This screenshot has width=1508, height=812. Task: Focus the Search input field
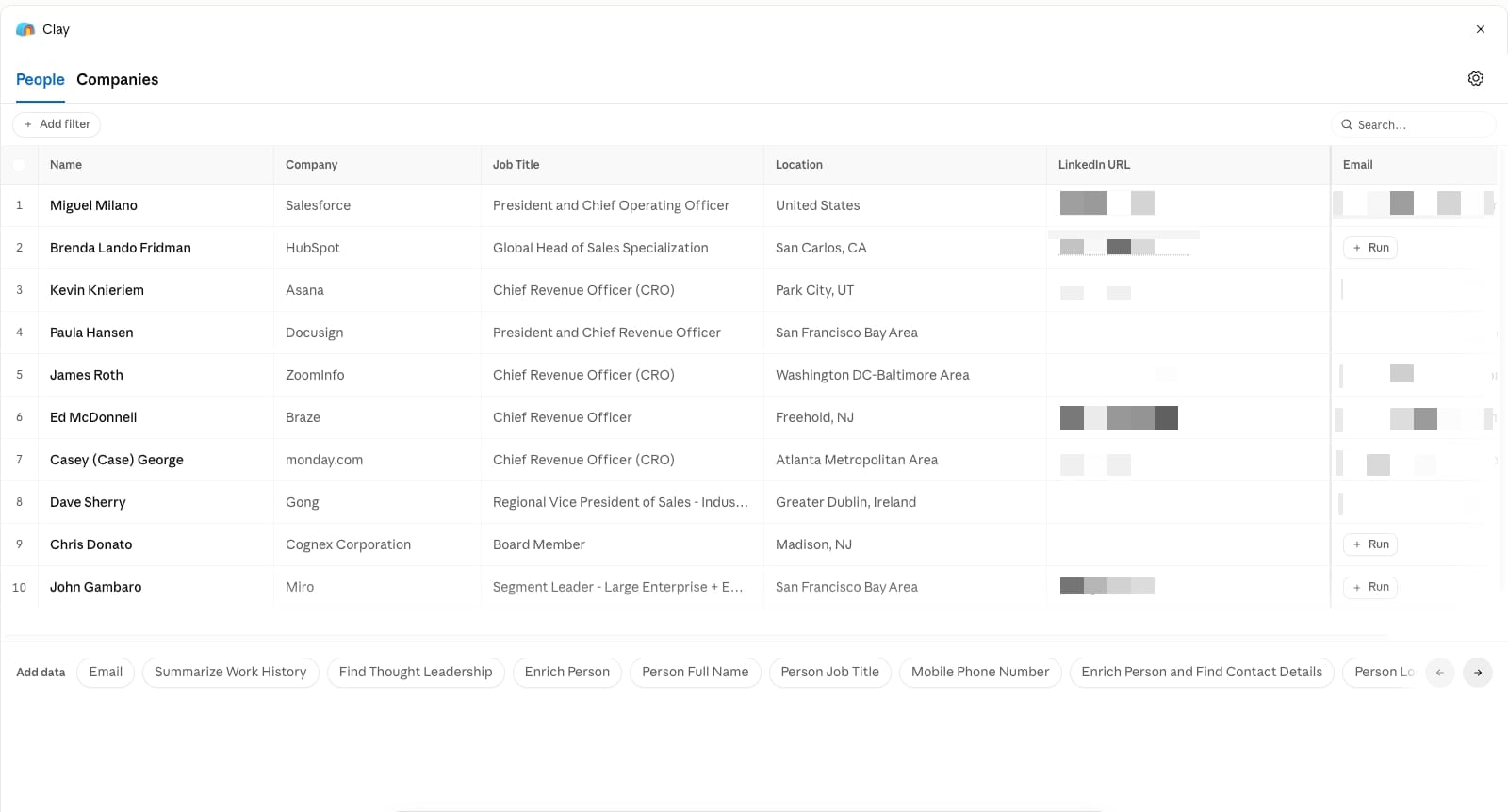[1414, 124]
